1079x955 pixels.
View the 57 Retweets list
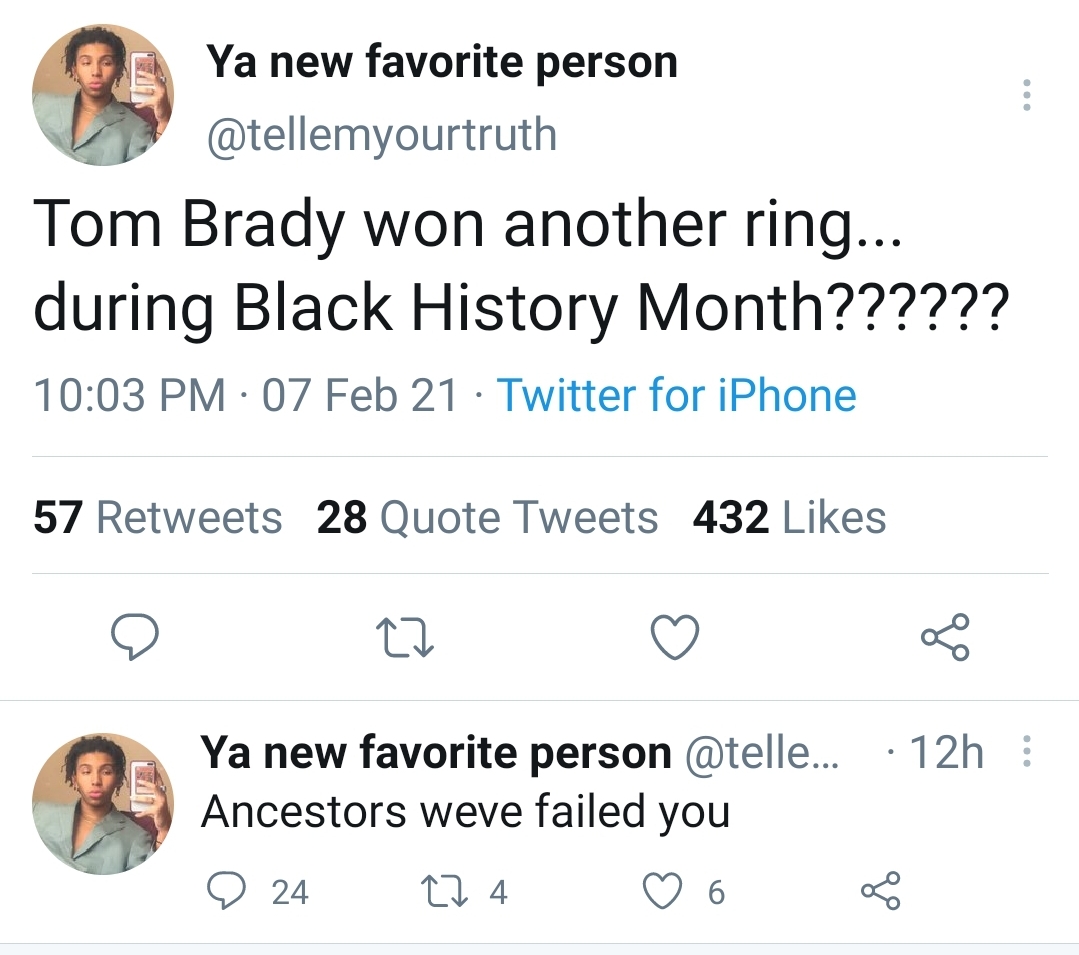(158, 518)
